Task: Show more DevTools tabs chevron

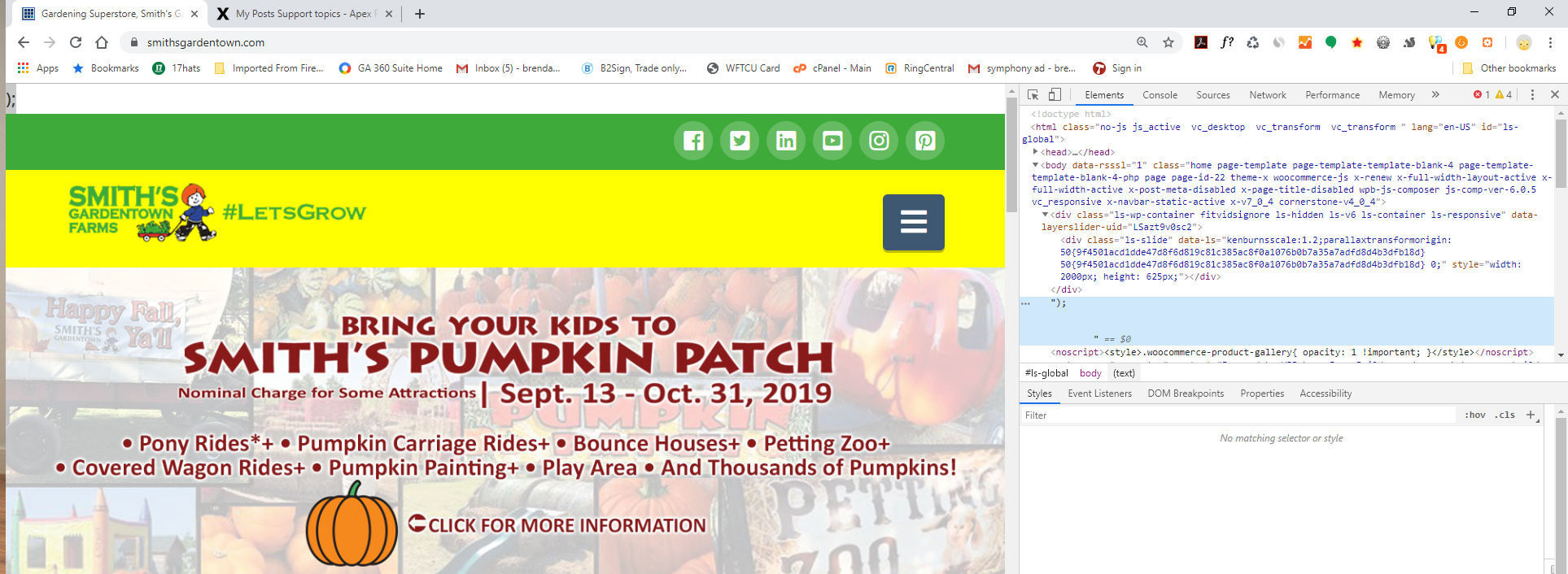Action: [x=1435, y=94]
